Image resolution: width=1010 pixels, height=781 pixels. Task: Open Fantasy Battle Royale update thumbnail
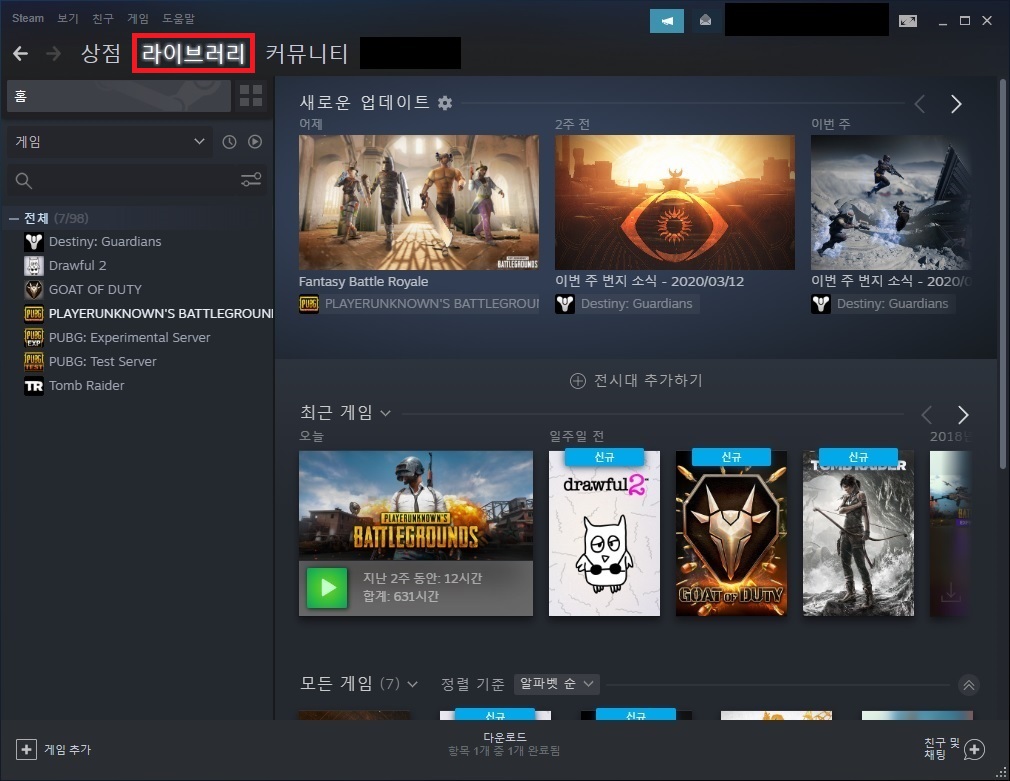419,202
